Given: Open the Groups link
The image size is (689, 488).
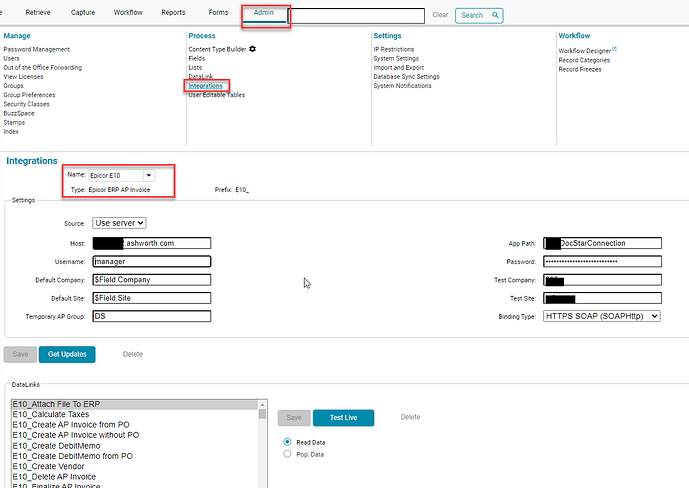Looking at the screenshot, I should (x=13, y=86).
